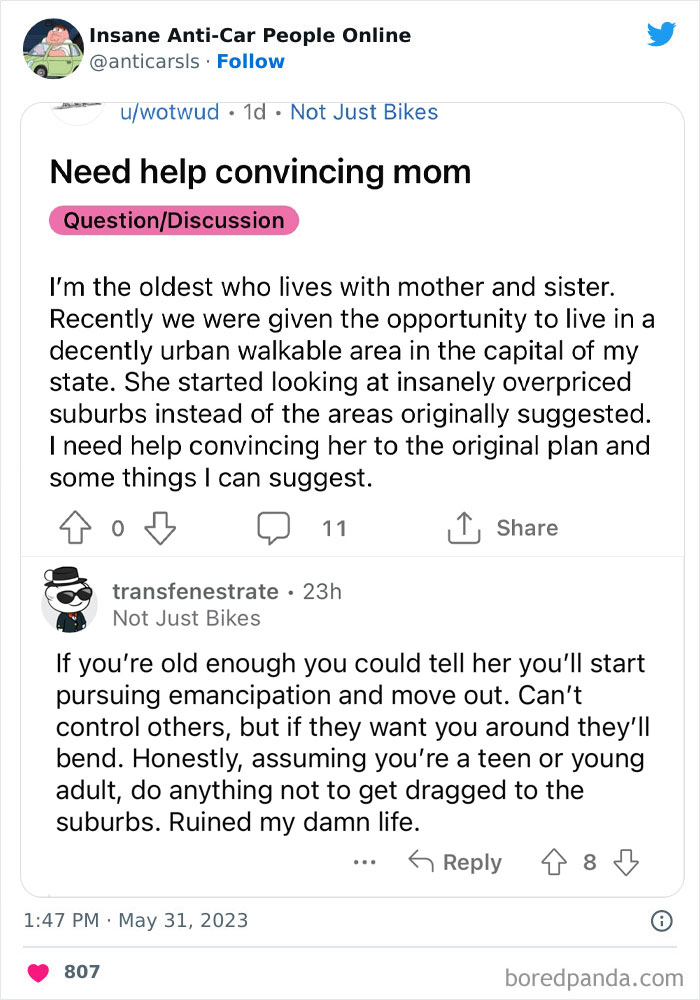Open u/wotwud's user profile
This screenshot has width=700, height=1000.
(169, 112)
